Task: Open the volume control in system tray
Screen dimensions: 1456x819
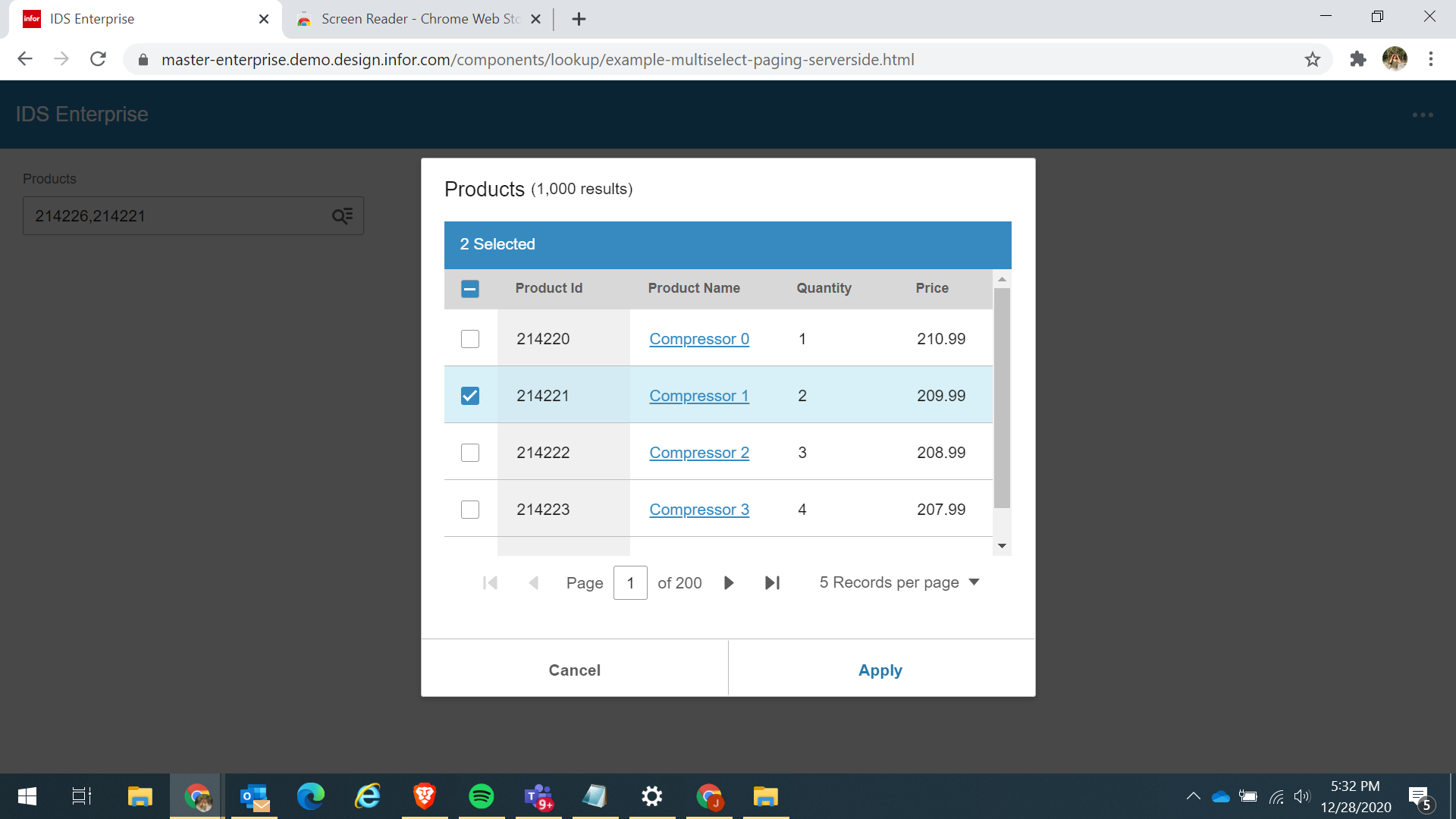Action: (x=1302, y=796)
